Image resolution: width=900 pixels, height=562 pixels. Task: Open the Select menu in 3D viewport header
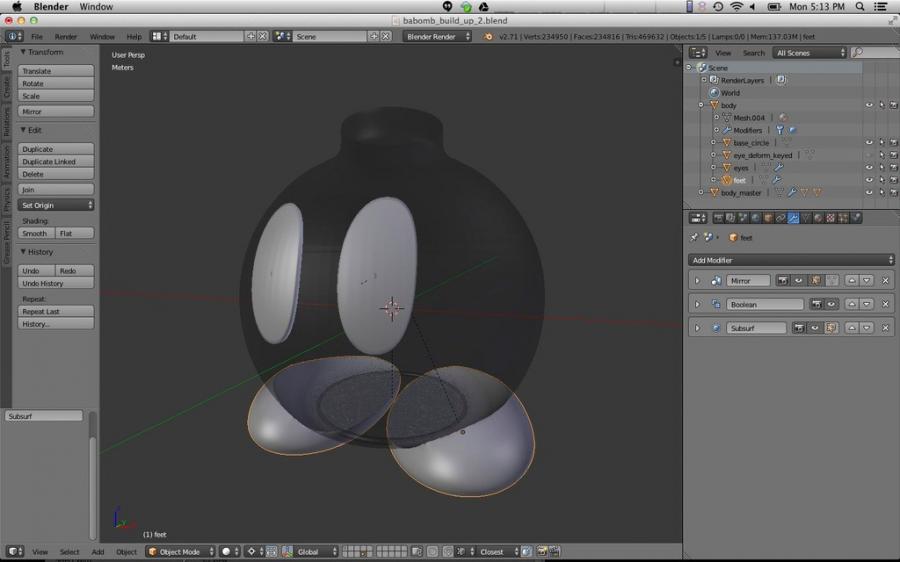click(69, 552)
